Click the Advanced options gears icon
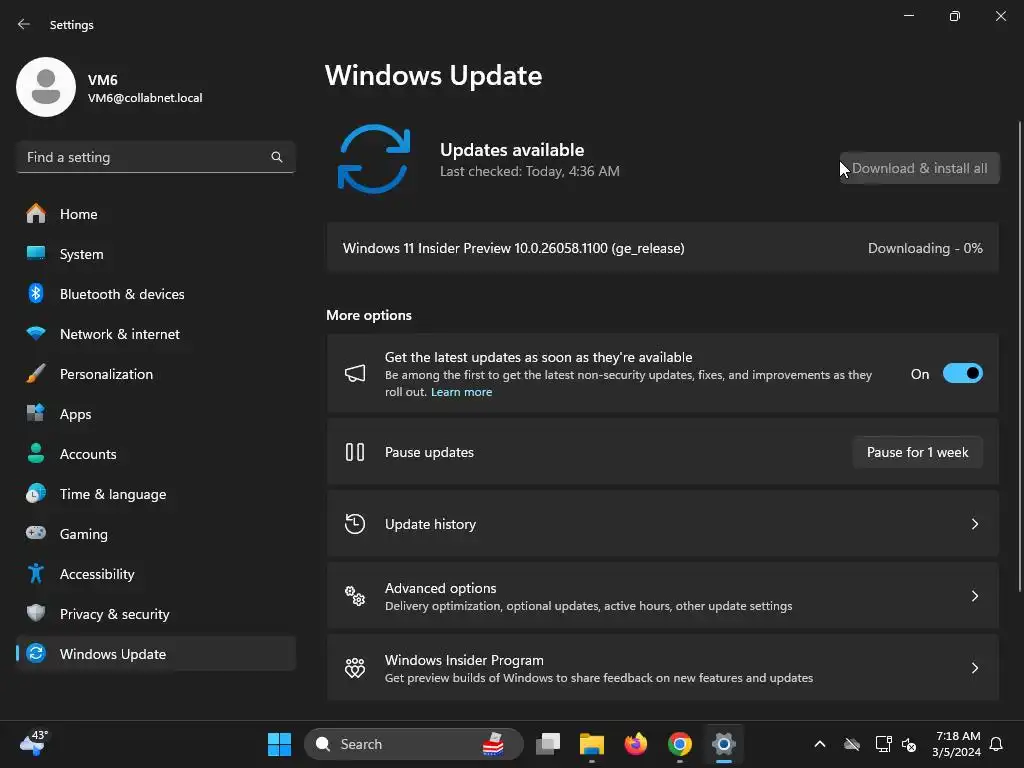The image size is (1024, 768). 355,596
